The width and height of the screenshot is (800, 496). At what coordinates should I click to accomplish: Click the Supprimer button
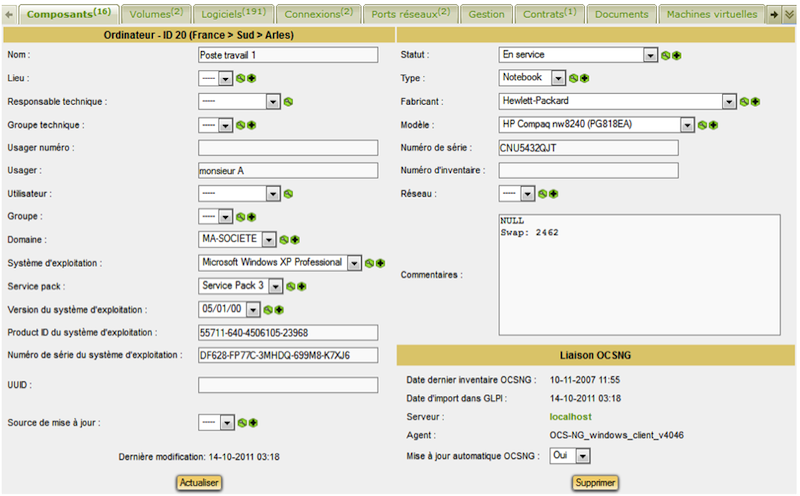[x=594, y=483]
